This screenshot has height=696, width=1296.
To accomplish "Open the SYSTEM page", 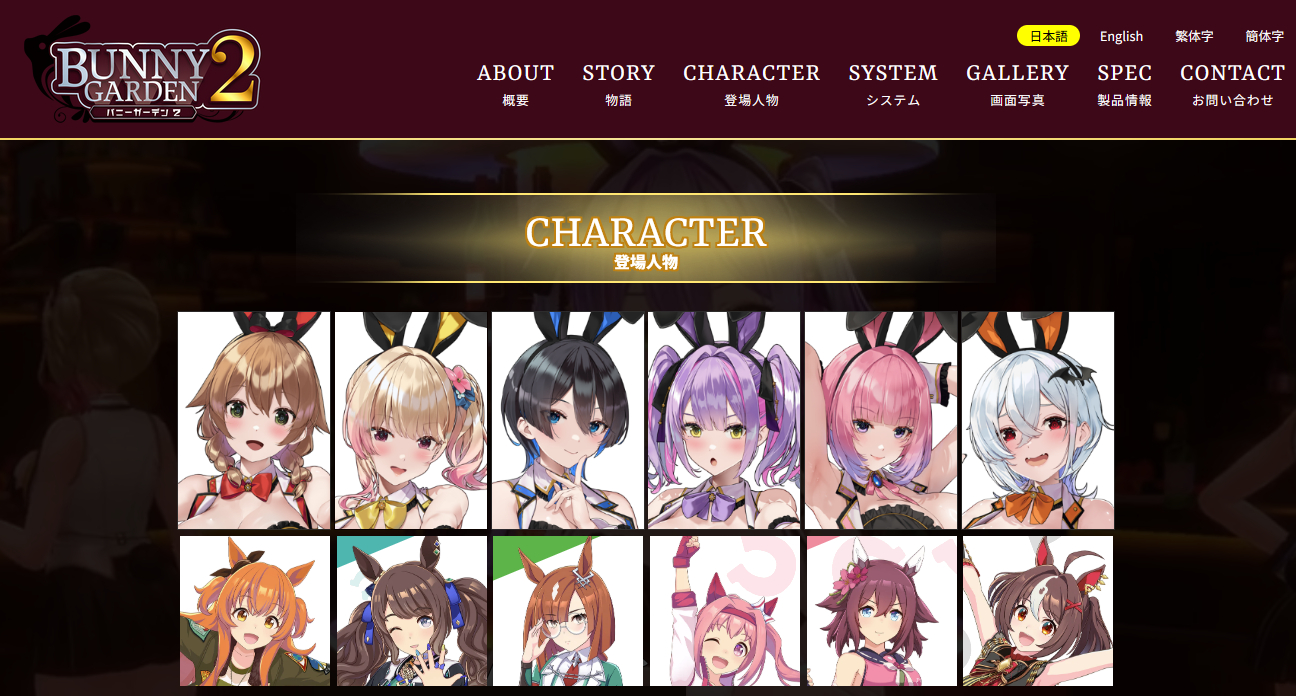I will pyautogui.click(x=893, y=84).
